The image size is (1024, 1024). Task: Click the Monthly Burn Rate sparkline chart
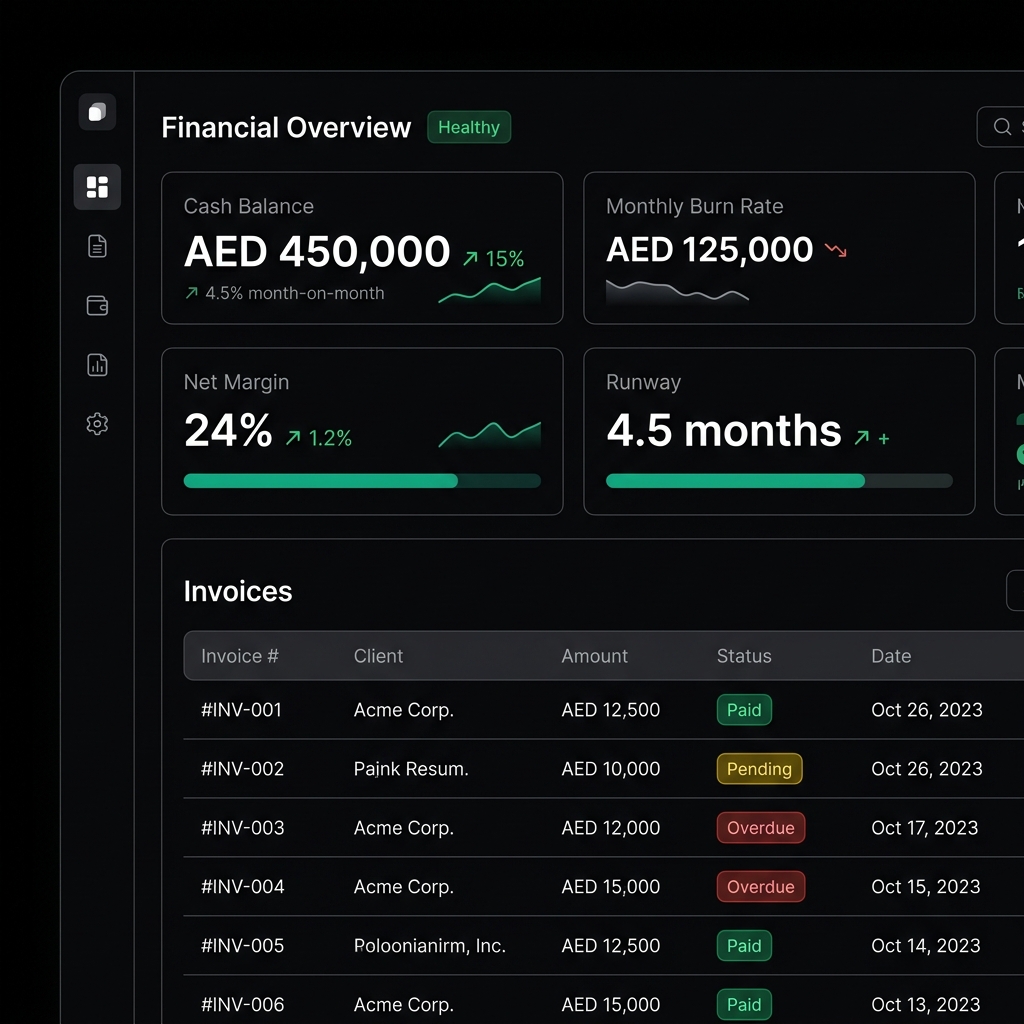coord(677,292)
